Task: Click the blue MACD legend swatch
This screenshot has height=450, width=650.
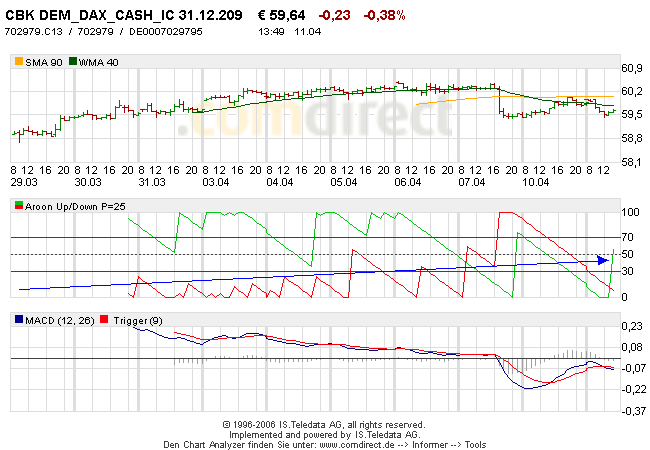Action: pyautogui.click(x=19, y=319)
